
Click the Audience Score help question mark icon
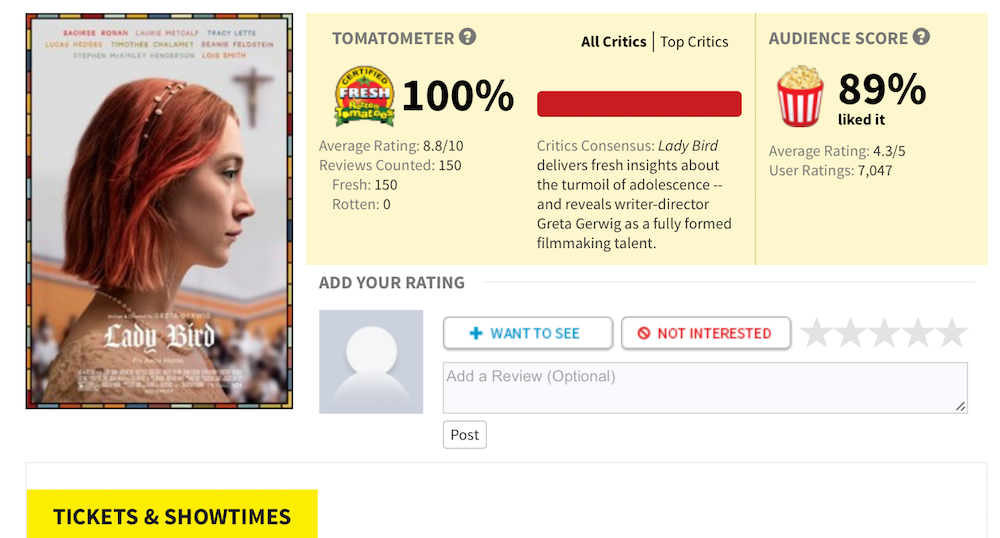tap(921, 37)
